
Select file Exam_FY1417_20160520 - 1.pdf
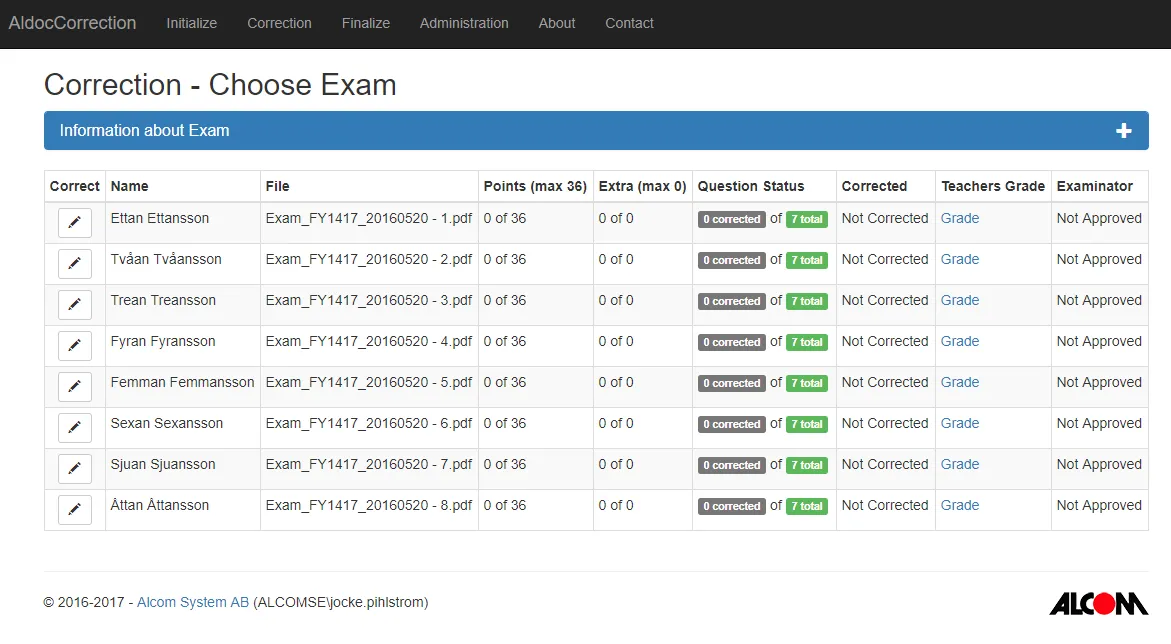click(369, 218)
